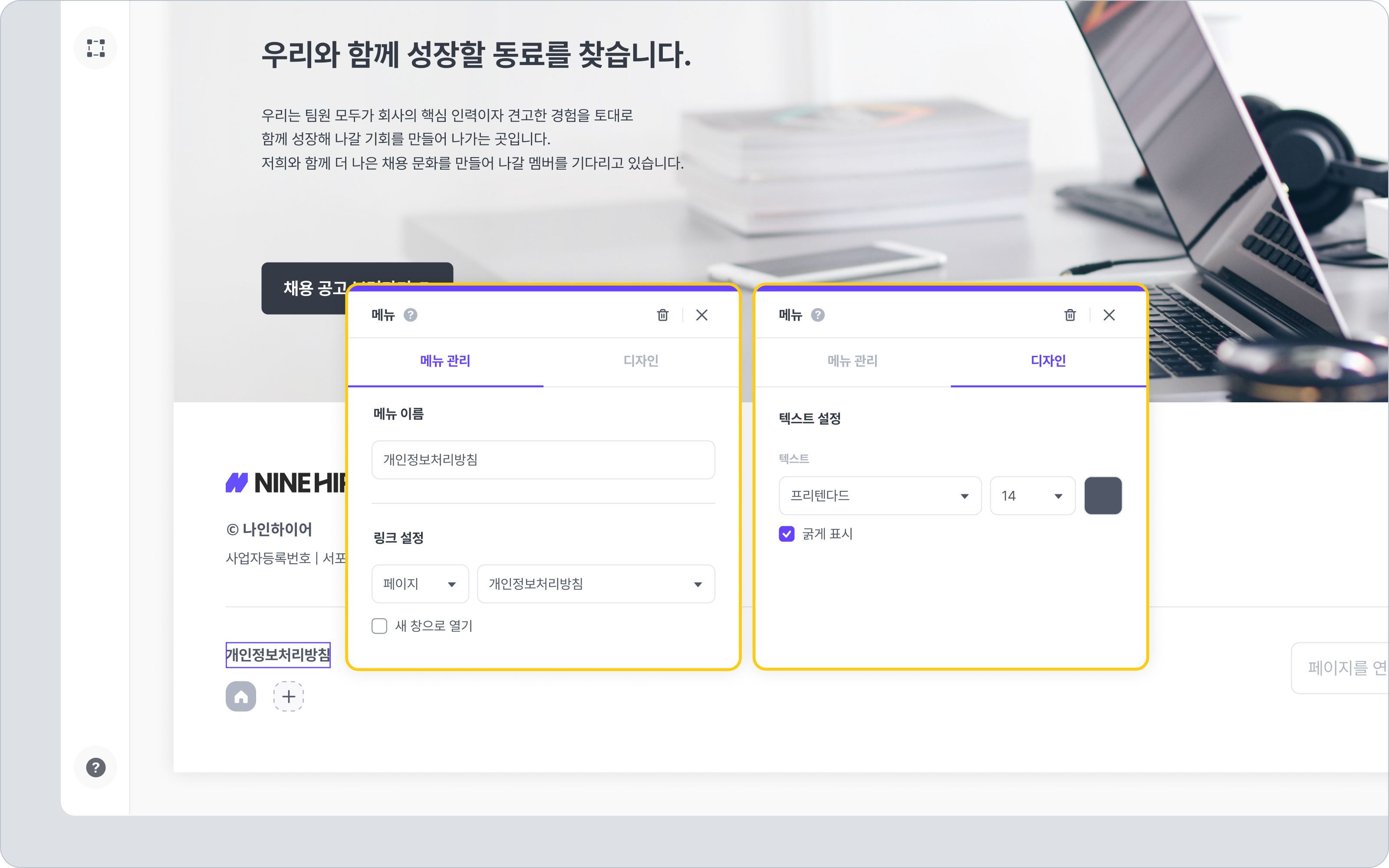Open the 페이지 link type dropdown

420,584
